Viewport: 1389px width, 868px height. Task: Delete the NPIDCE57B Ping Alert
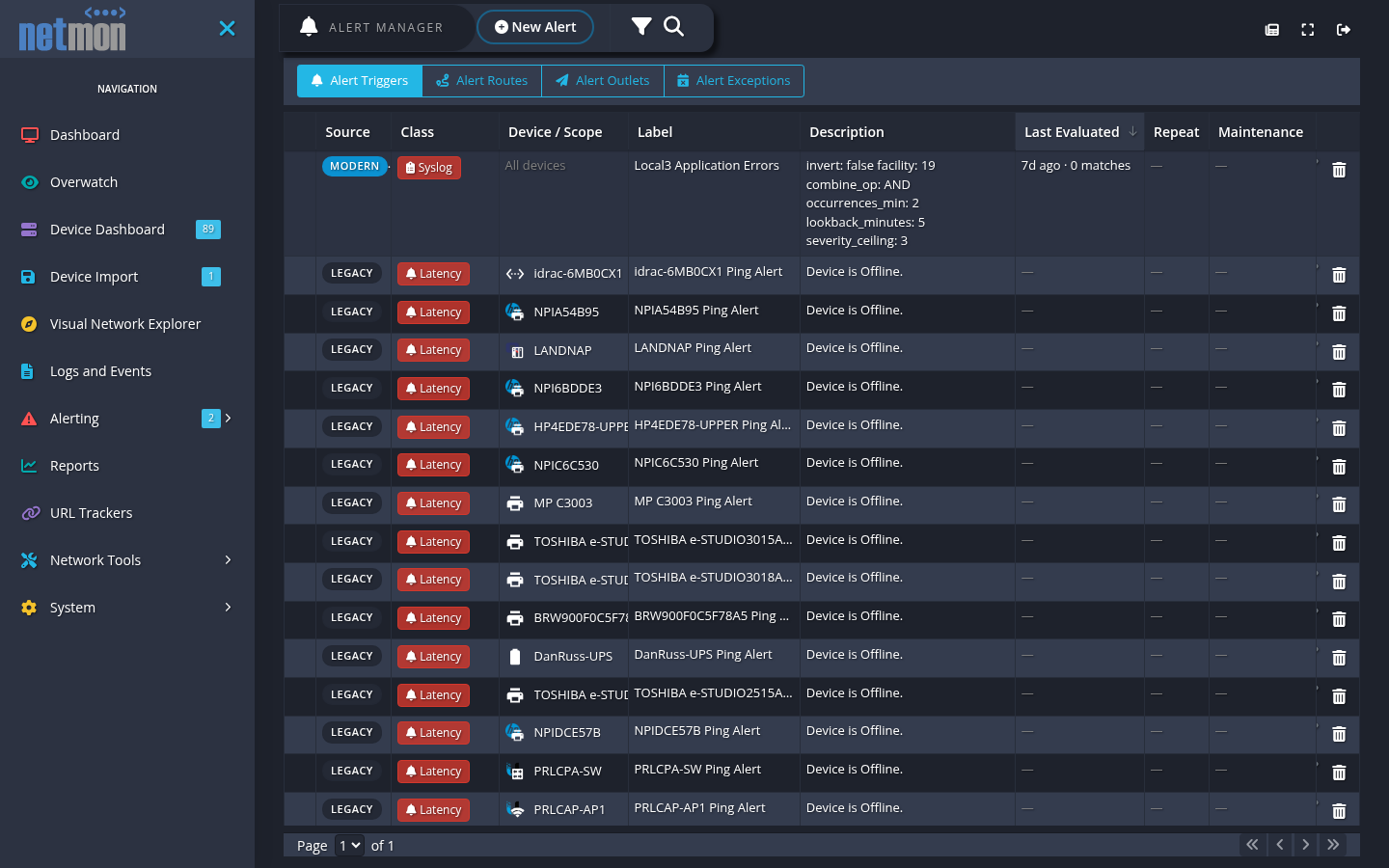click(1339, 734)
